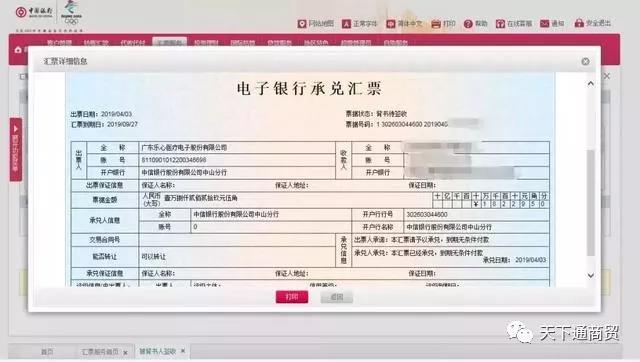Close the 待背书人签收 bottom tab
The image size is (640, 362).
(x=183, y=351)
